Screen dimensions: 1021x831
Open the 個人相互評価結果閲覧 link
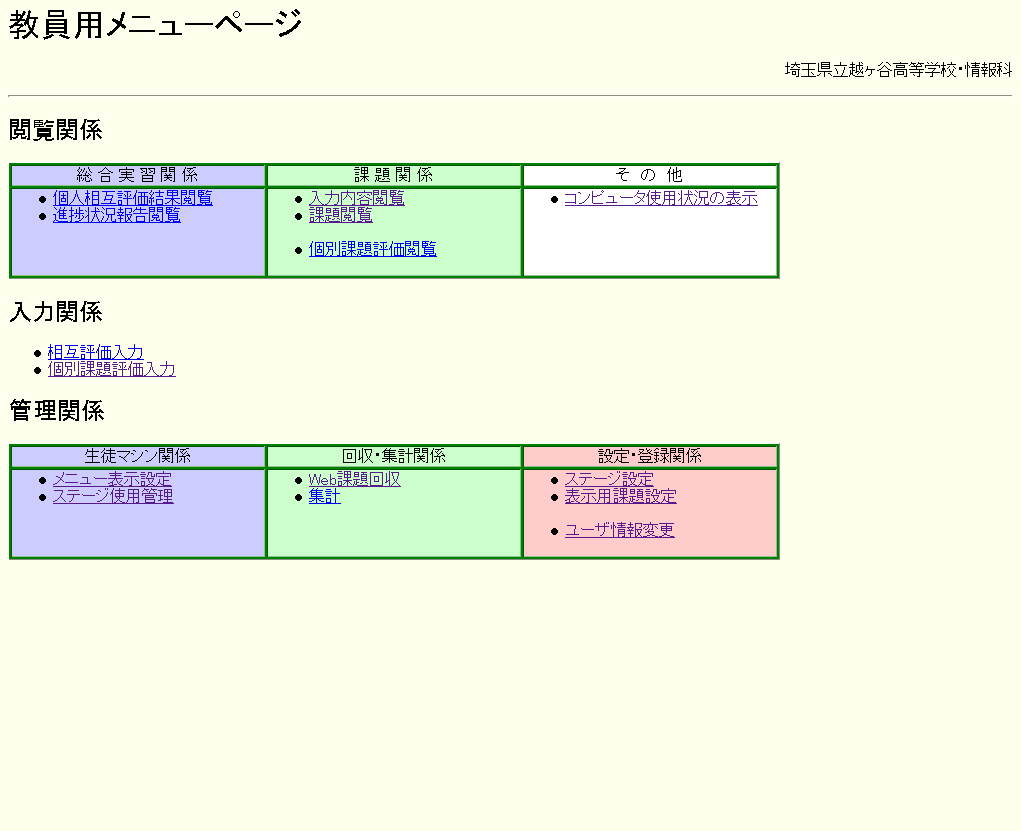point(132,198)
